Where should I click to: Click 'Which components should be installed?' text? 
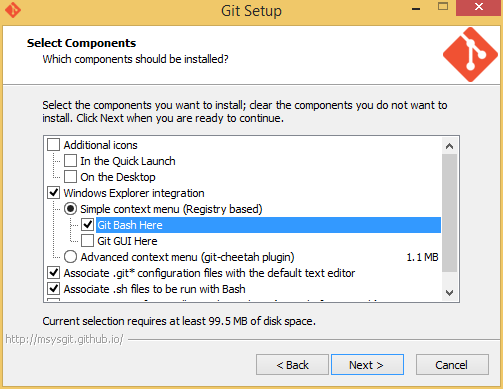(135, 59)
